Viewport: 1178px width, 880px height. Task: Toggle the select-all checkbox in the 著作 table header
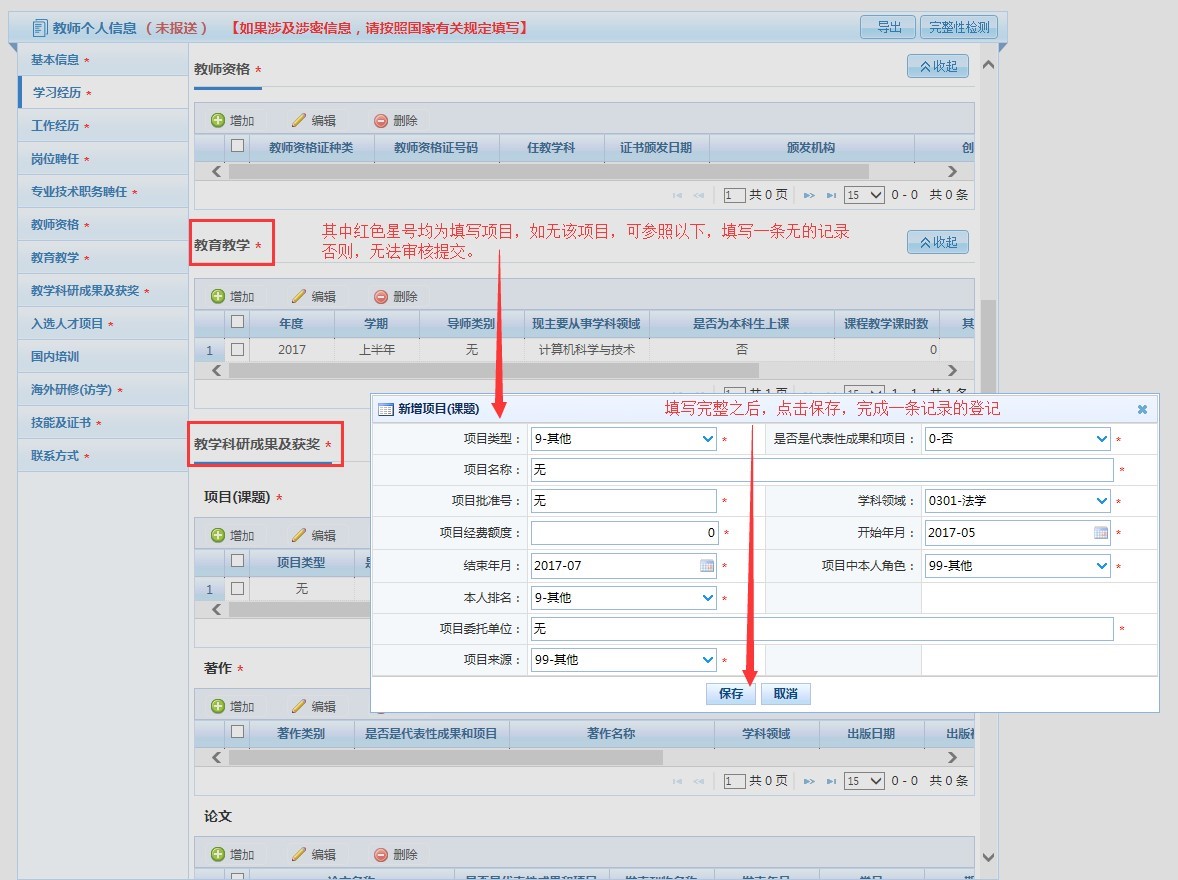pyautogui.click(x=237, y=732)
